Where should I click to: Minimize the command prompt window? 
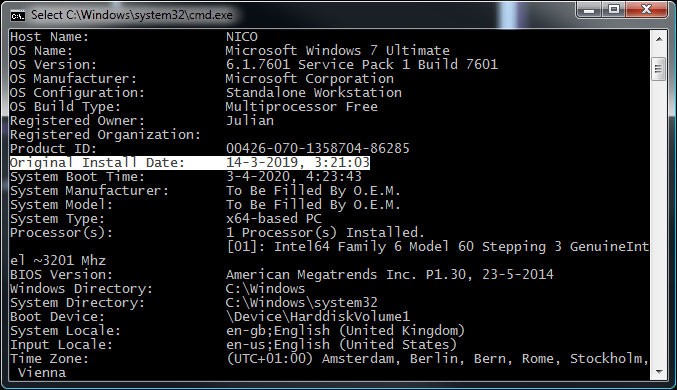pos(589,10)
